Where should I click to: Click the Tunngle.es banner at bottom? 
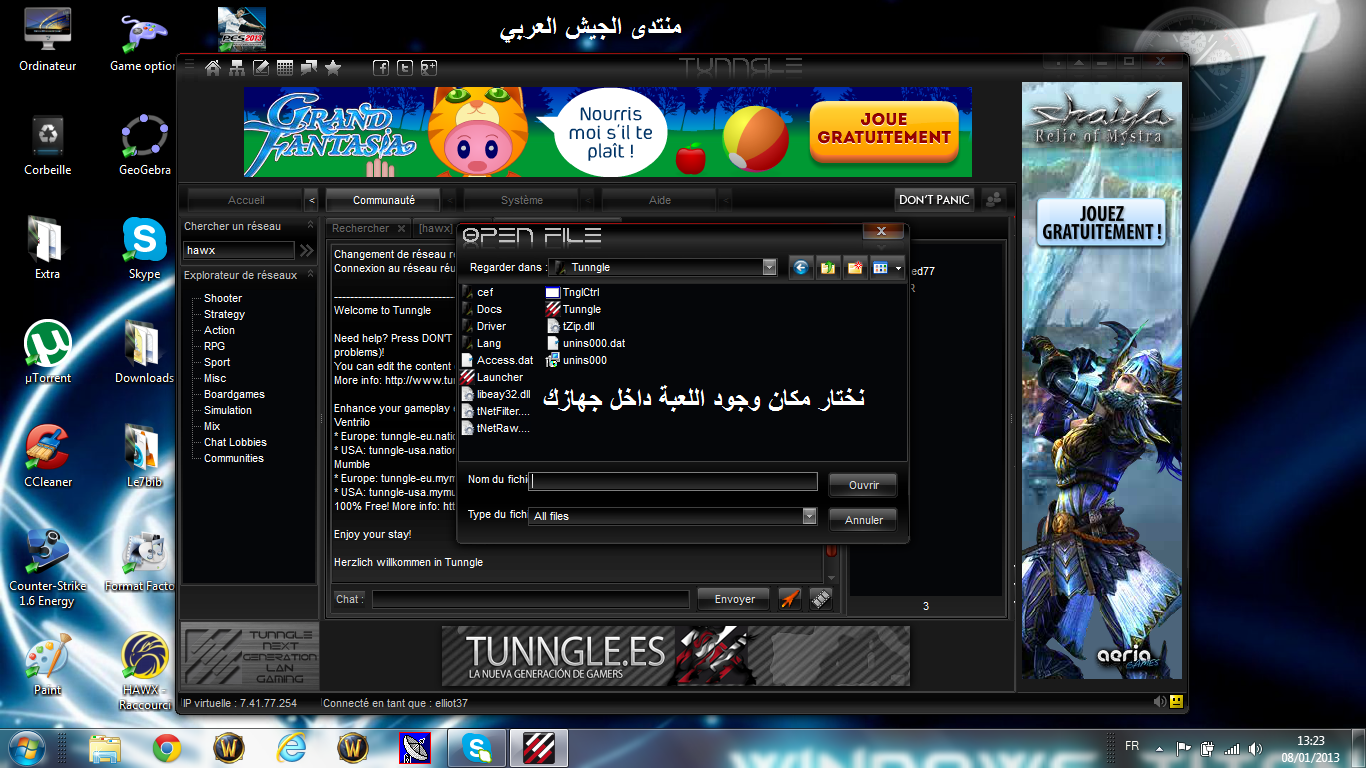pyautogui.click(x=676, y=656)
